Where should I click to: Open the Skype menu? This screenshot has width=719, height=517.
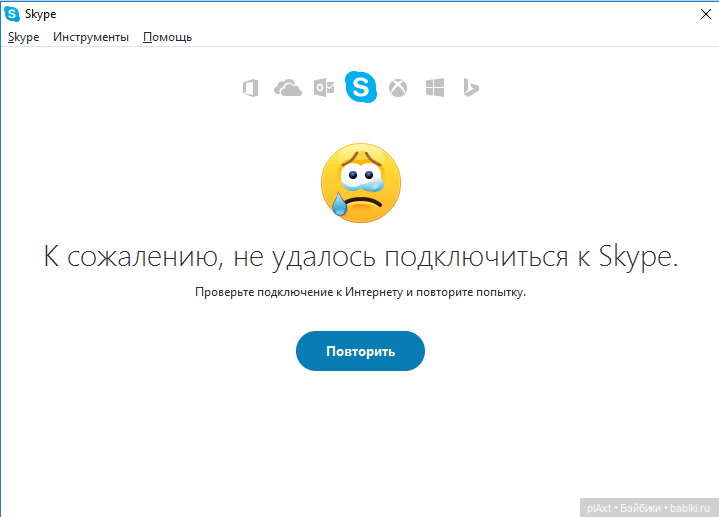click(23, 37)
